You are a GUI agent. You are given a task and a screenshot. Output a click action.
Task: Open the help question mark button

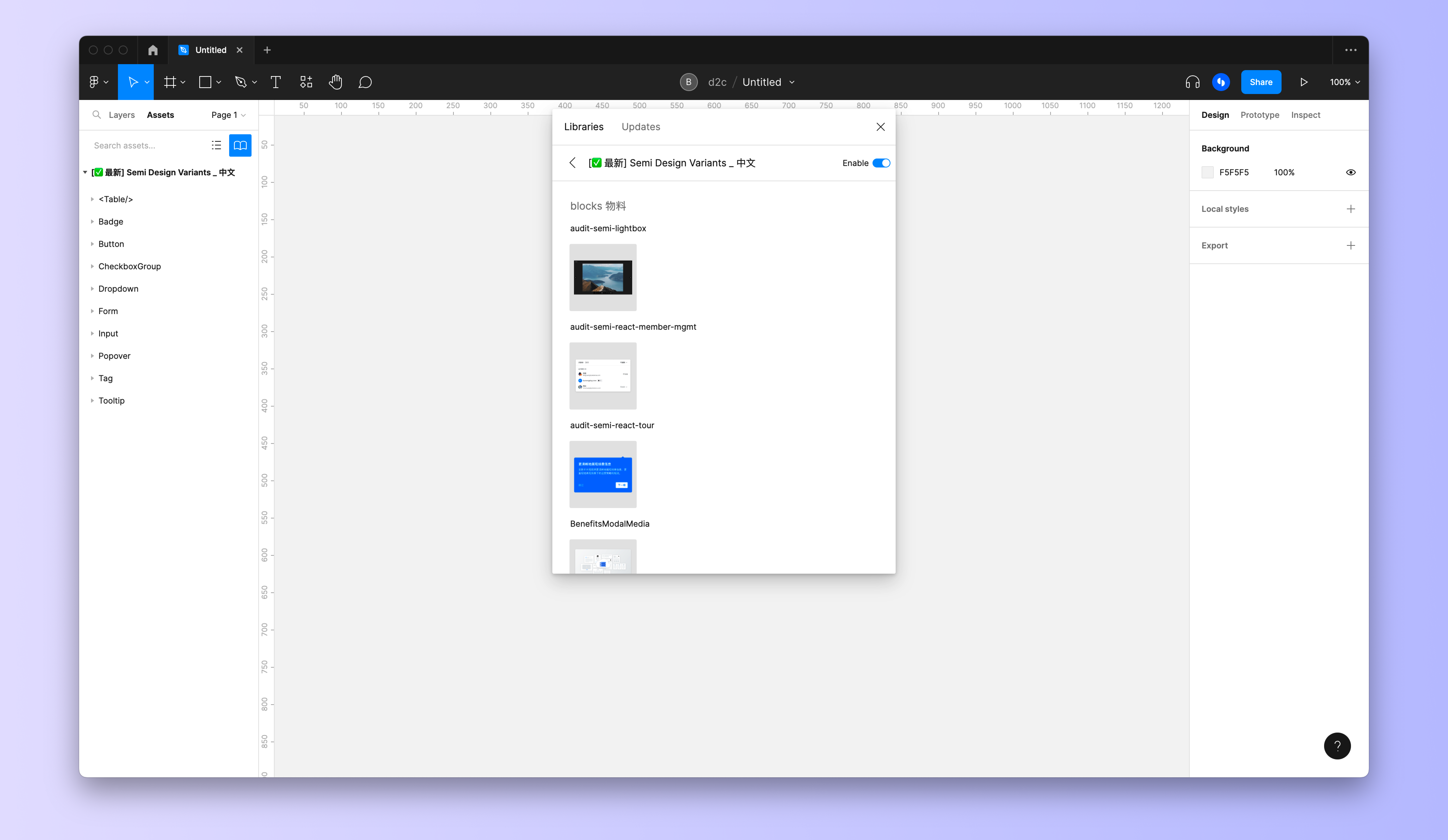coord(1337,746)
